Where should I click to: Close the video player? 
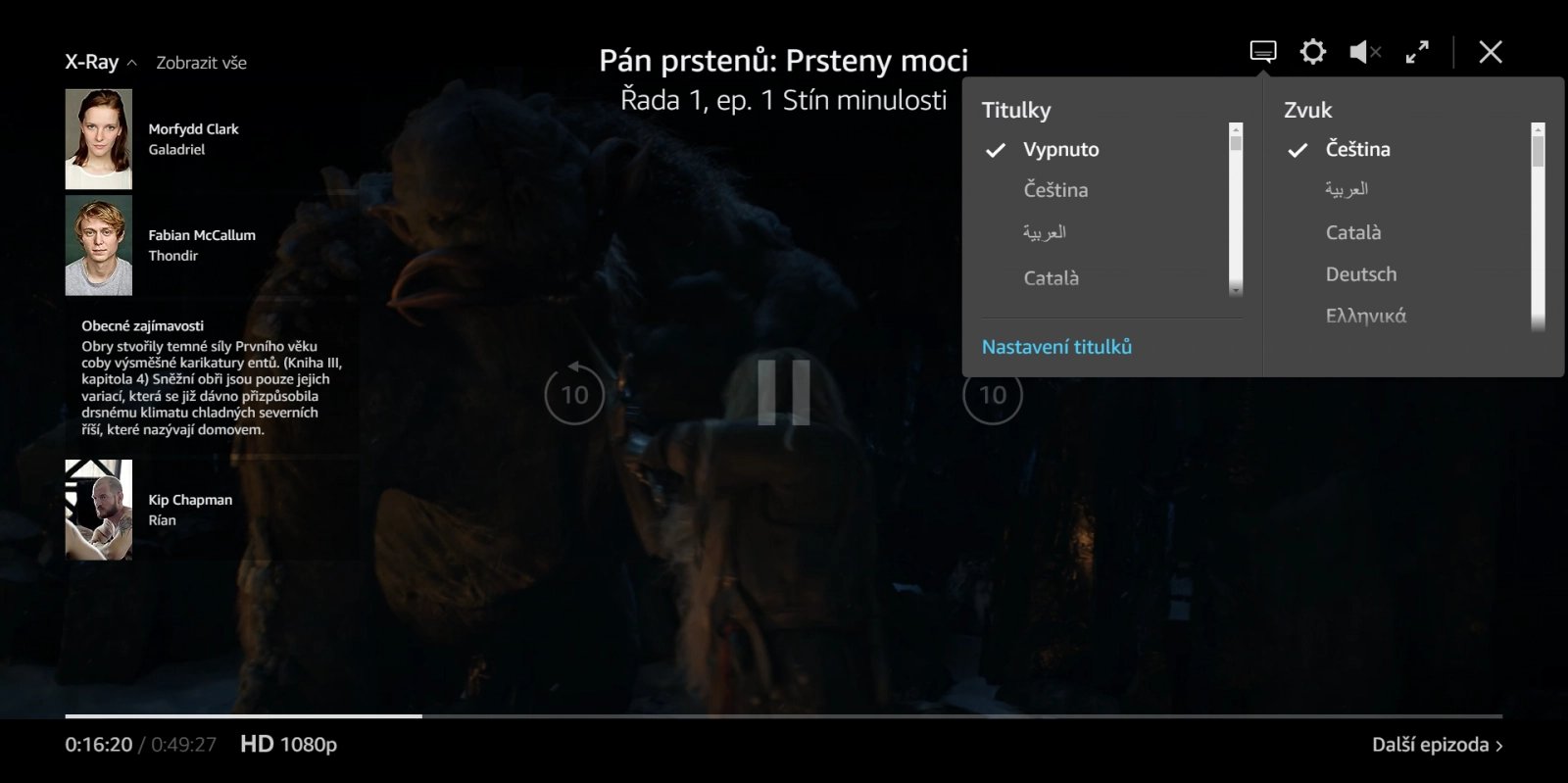(x=1490, y=52)
